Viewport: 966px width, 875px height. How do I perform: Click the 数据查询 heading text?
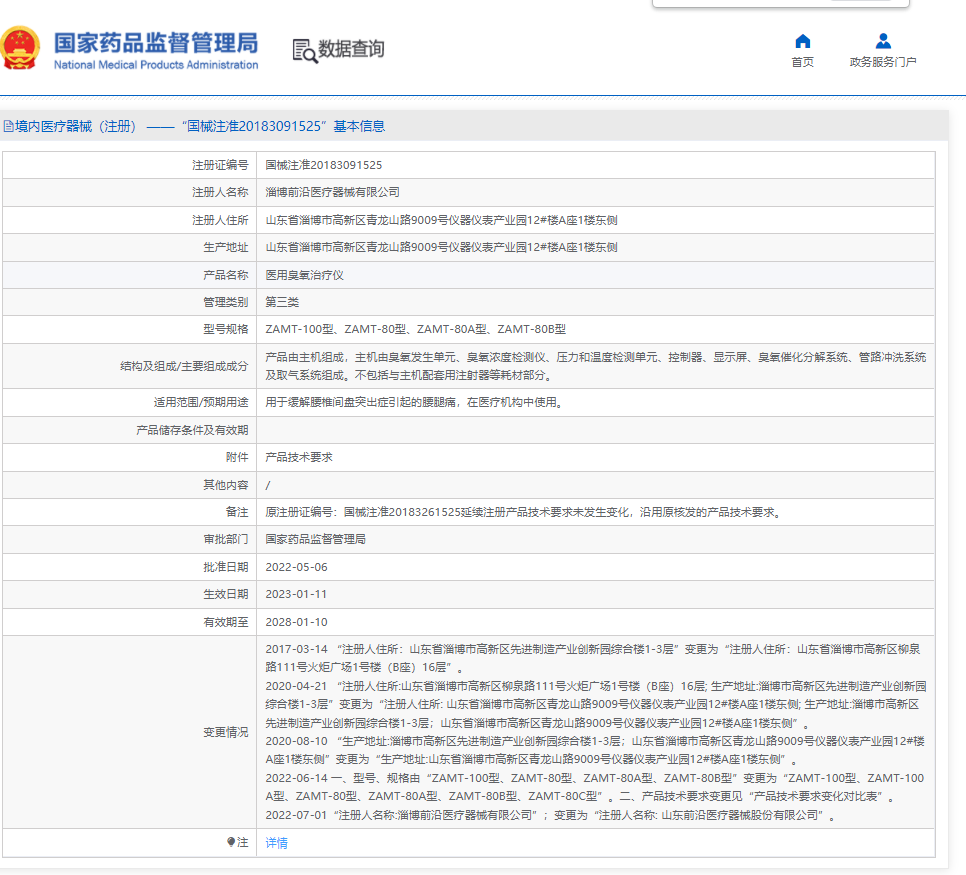(351, 50)
